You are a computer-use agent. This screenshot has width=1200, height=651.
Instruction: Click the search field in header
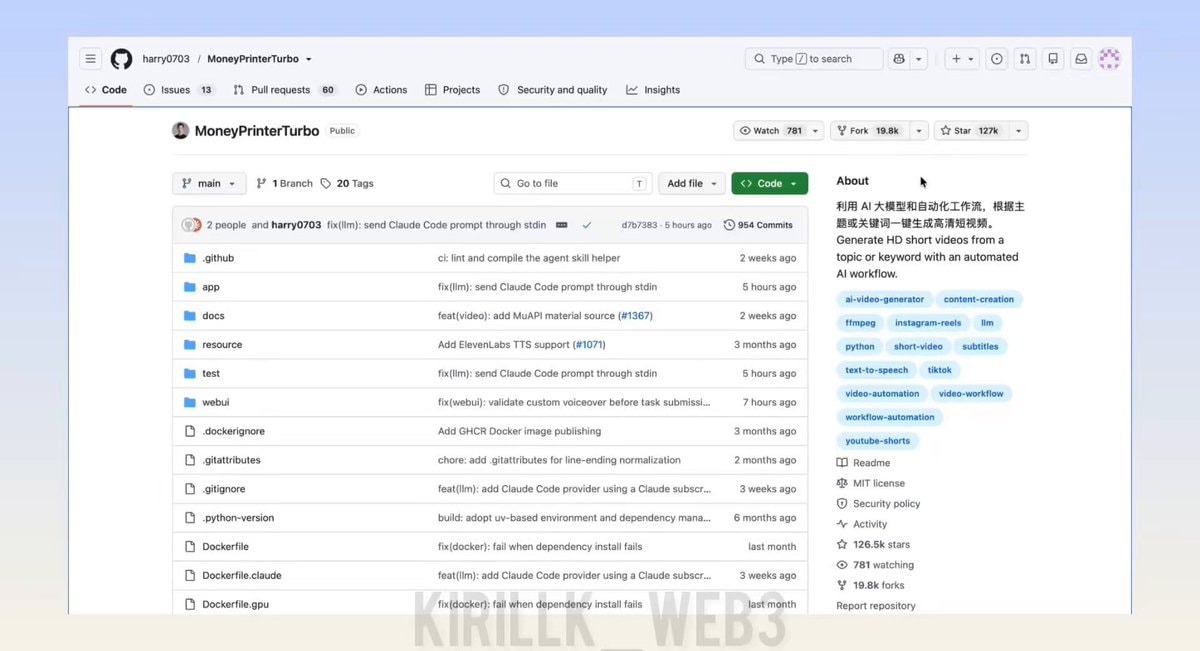(x=814, y=59)
